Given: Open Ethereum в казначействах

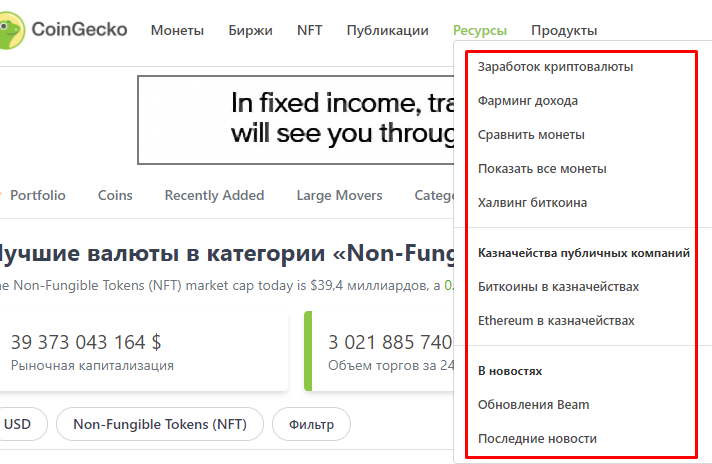Looking at the screenshot, I should (556, 321).
